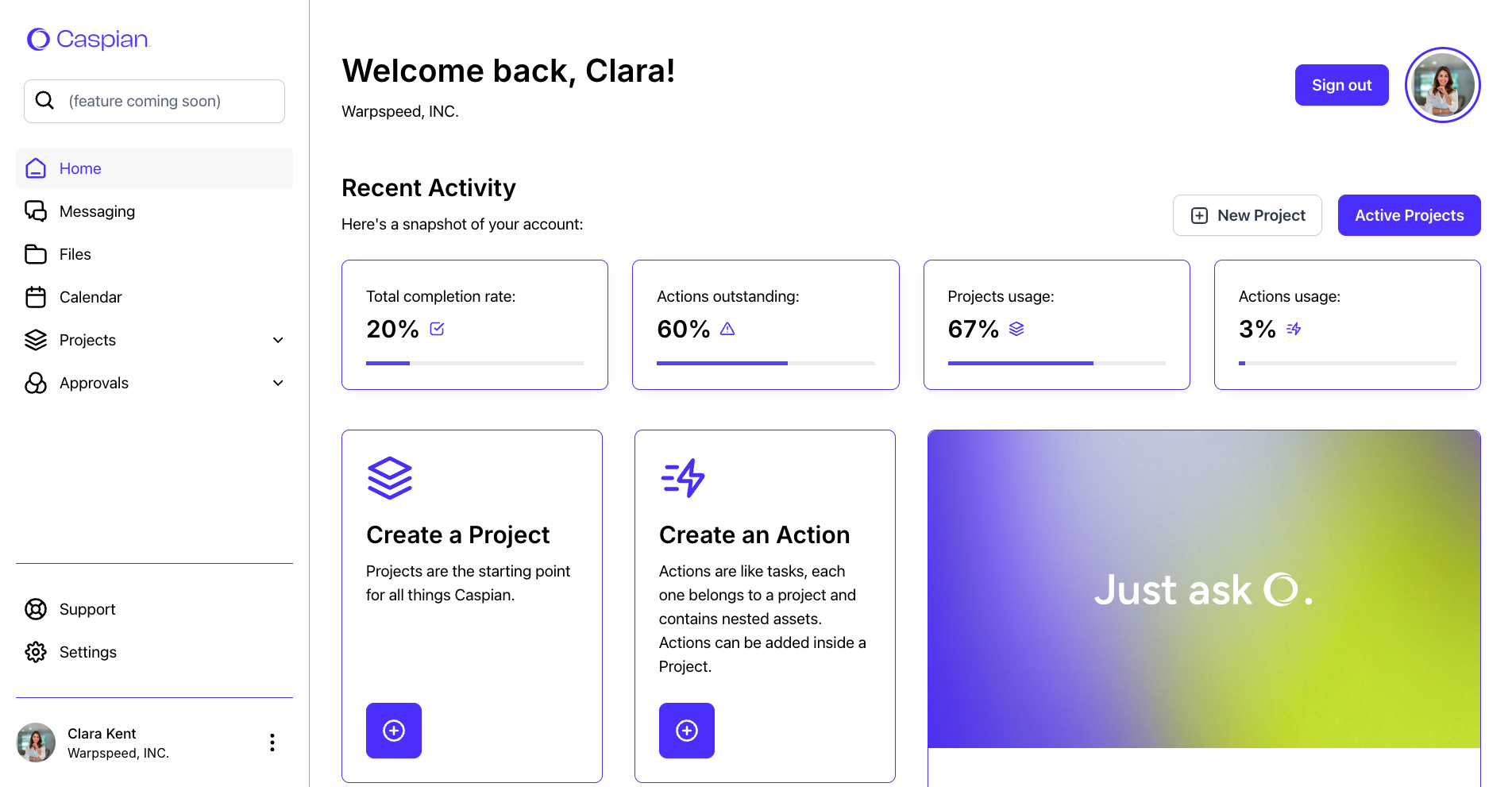The image size is (1512, 787).
Task: Click the checkmark icon beside 20% completion
Action: coord(437,329)
